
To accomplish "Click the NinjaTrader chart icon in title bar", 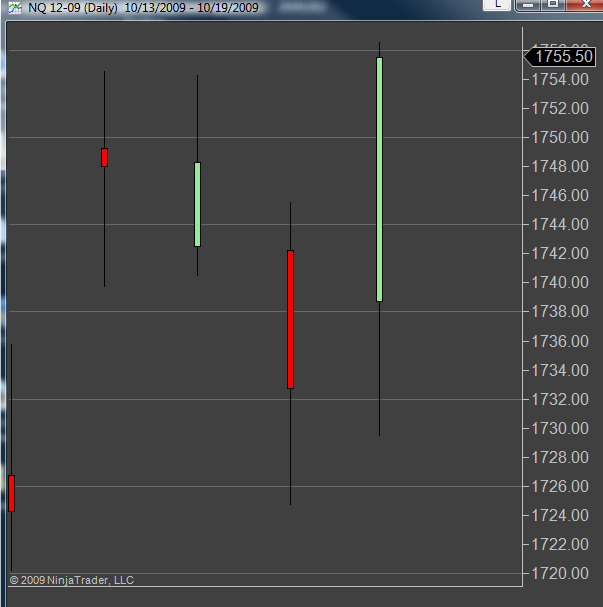I will pyautogui.click(x=15, y=7).
